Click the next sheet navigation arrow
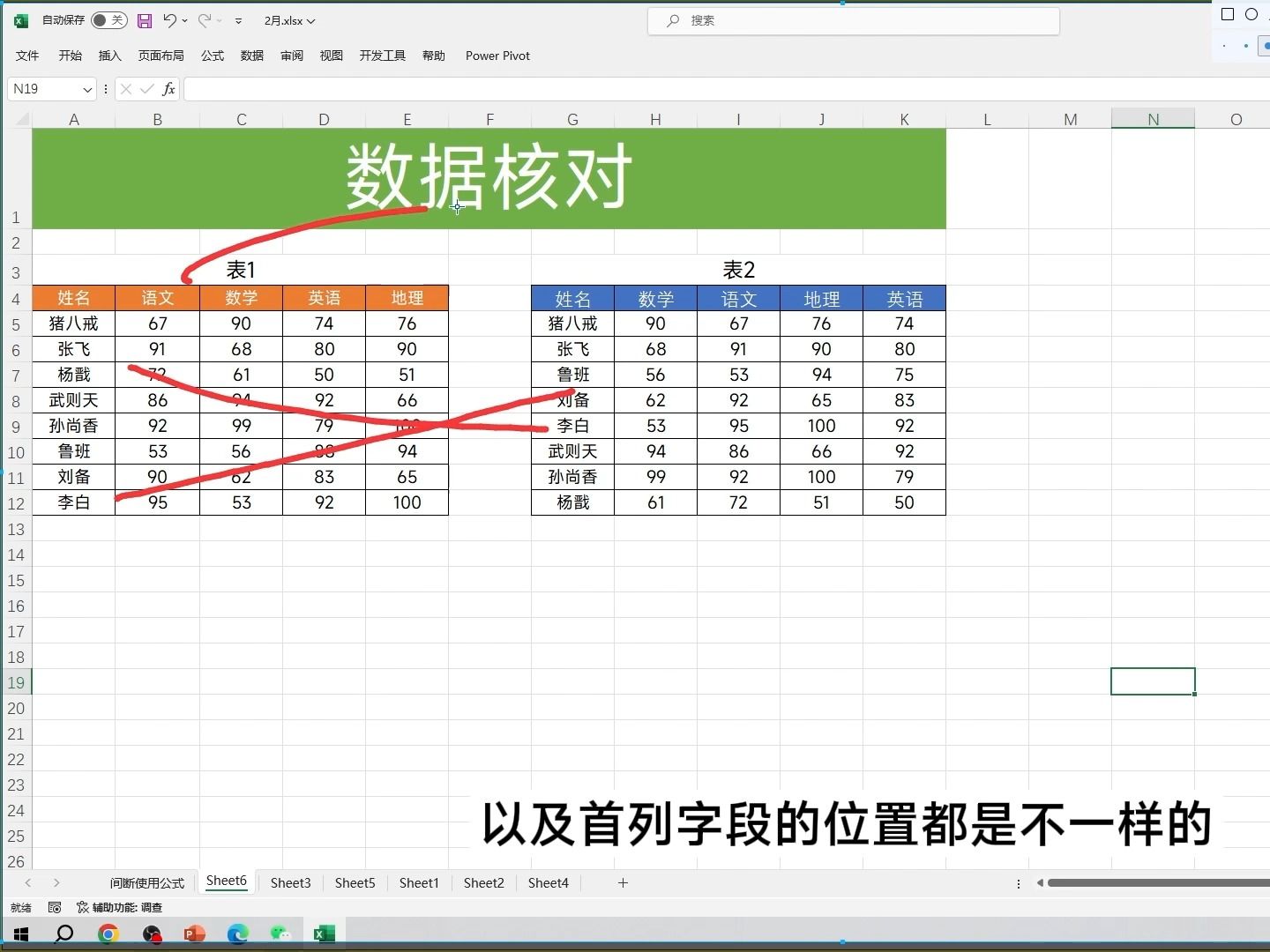The image size is (1270, 952). pos(56,882)
